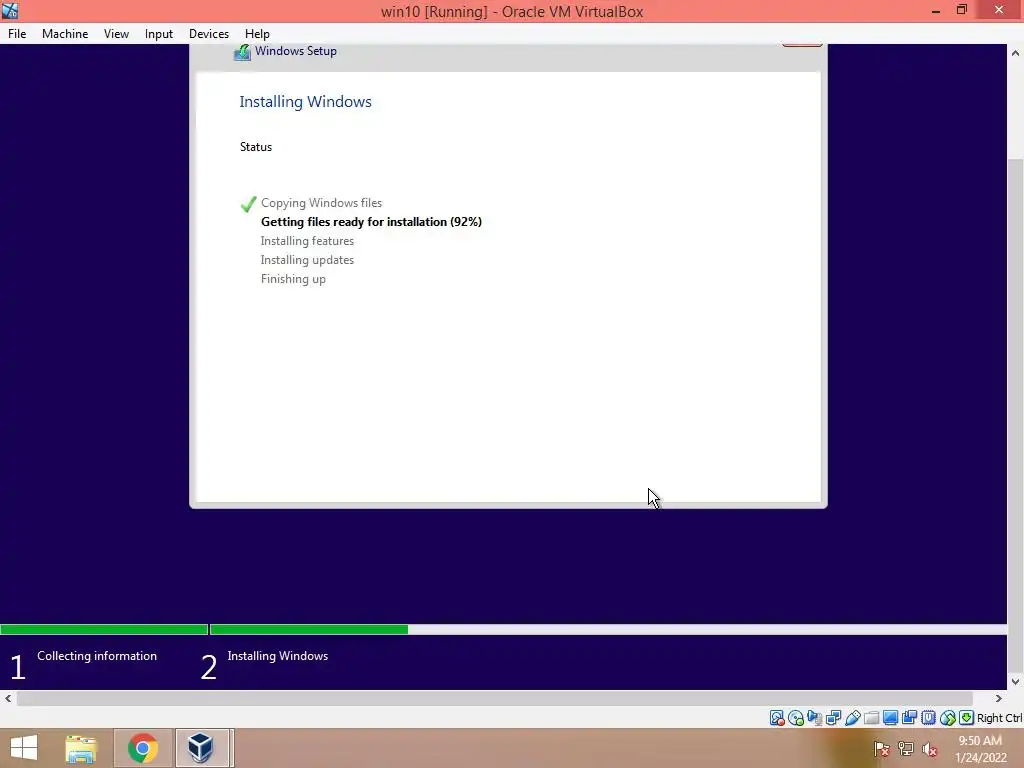Open the USB devices status icon
The width and height of the screenshot is (1024, 768).
(852, 718)
